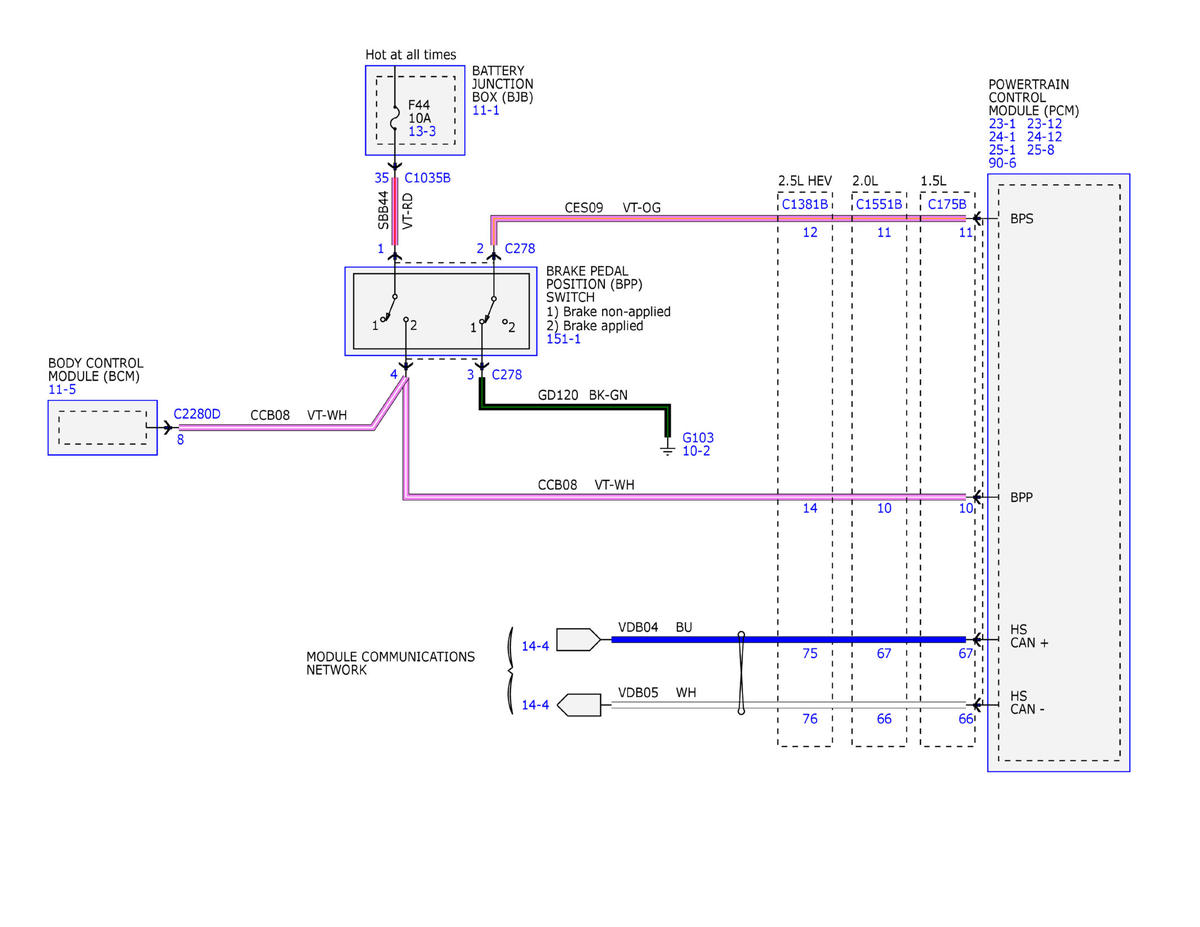Open the G103 ground link

pyautogui.click(x=698, y=438)
